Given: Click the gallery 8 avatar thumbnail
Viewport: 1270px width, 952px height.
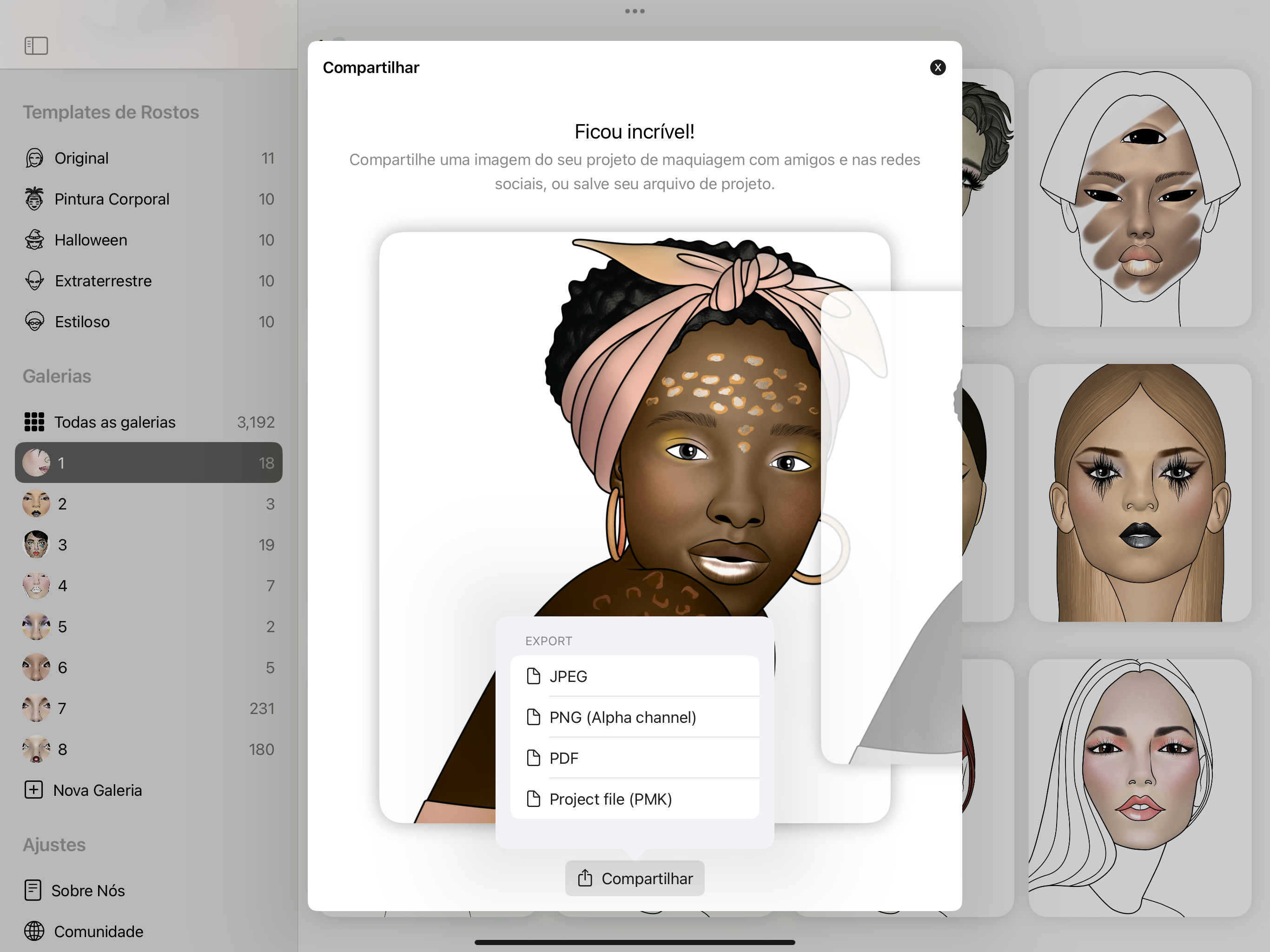Looking at the screenshot, I should point(36,749).
